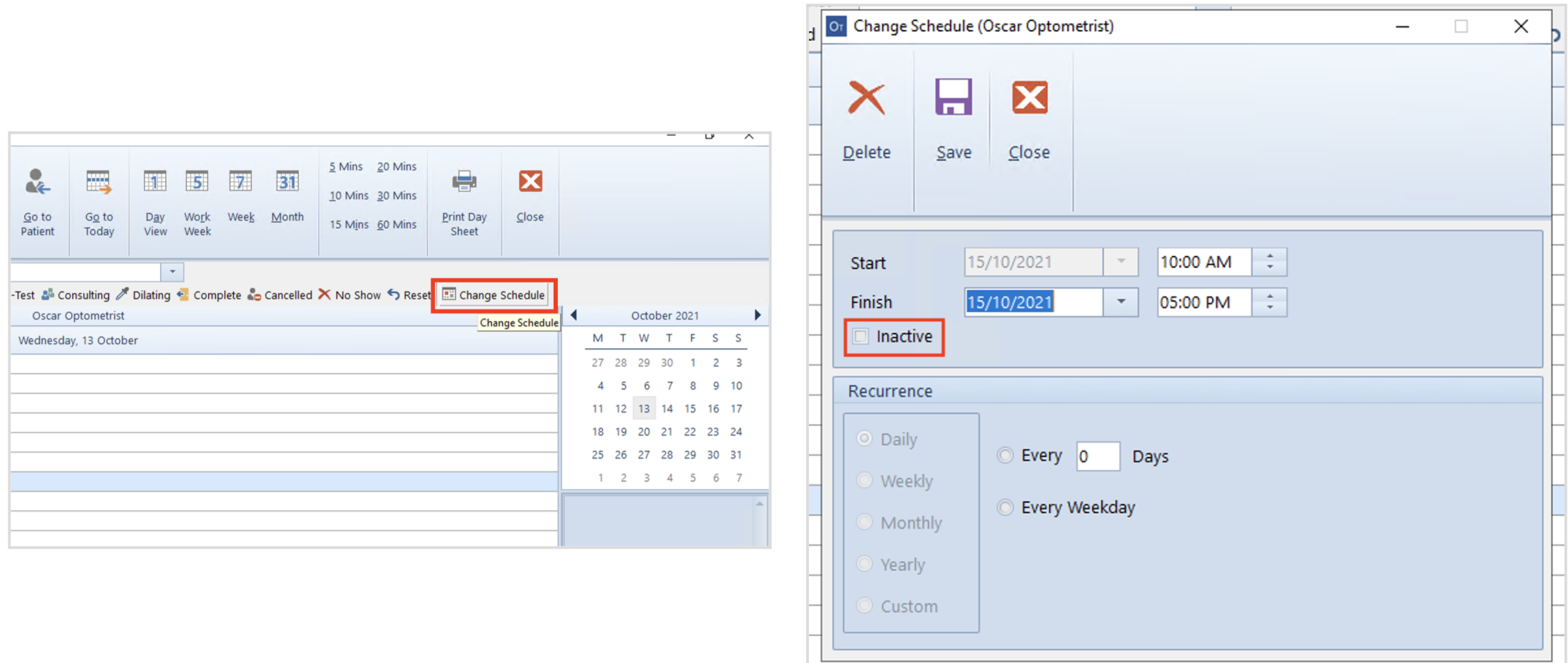Go to previous month in calendar

point(574,315)
